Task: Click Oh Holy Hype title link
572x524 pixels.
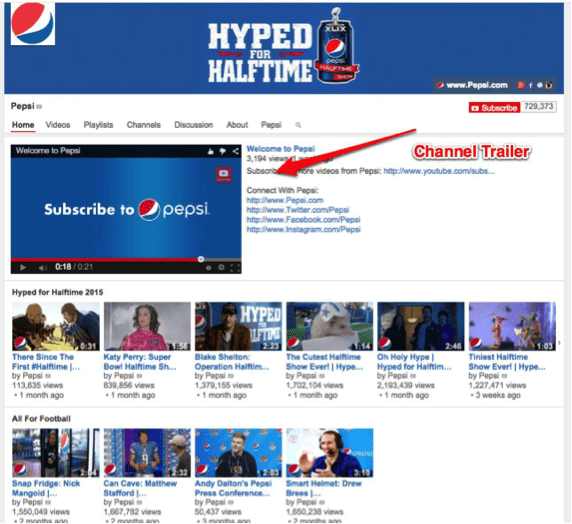Action: (414, 362)
